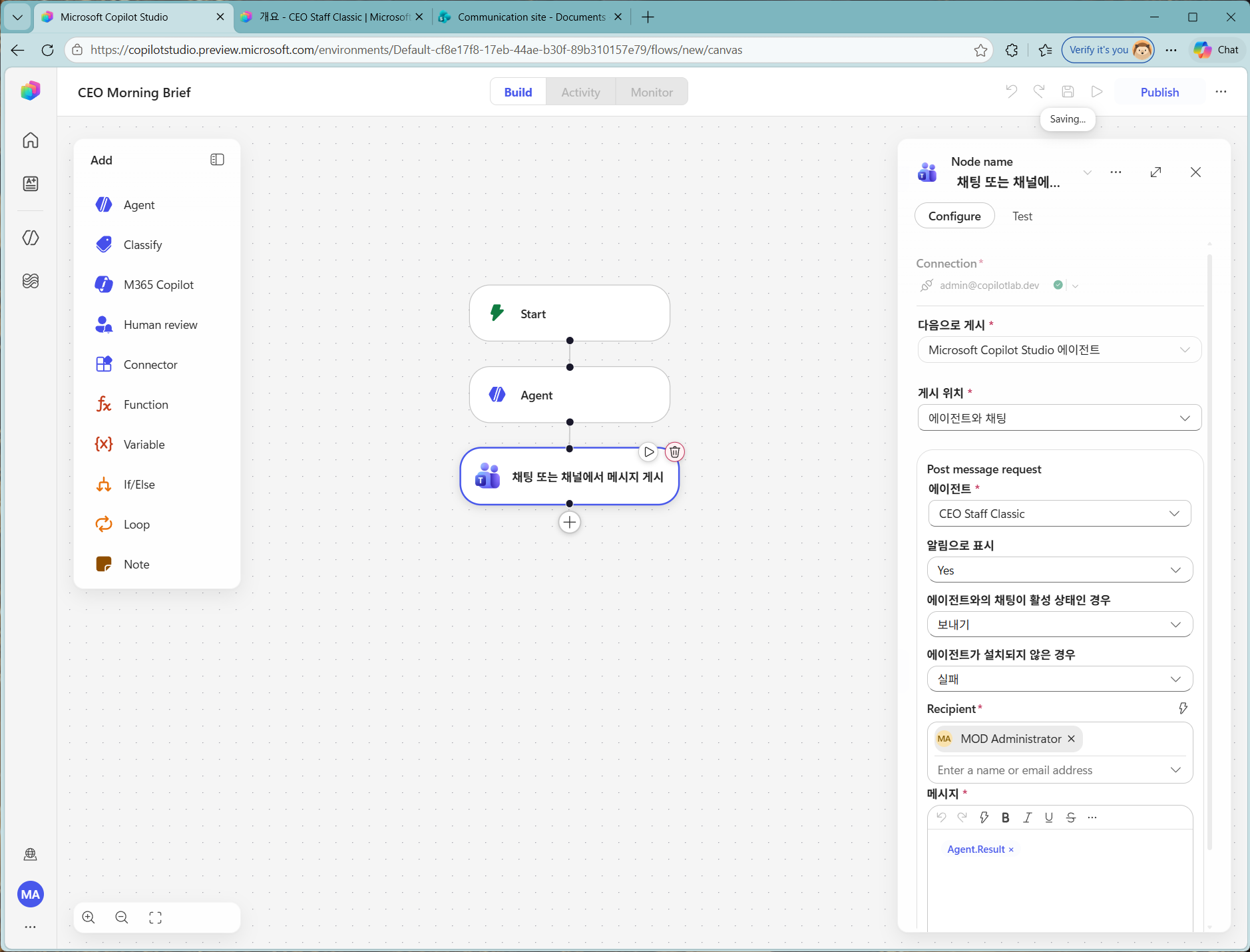Viewport: 1250px width, 952px height.
Task: Open Copilot Chat in browser toolbar
Action: pos(1217,50)
